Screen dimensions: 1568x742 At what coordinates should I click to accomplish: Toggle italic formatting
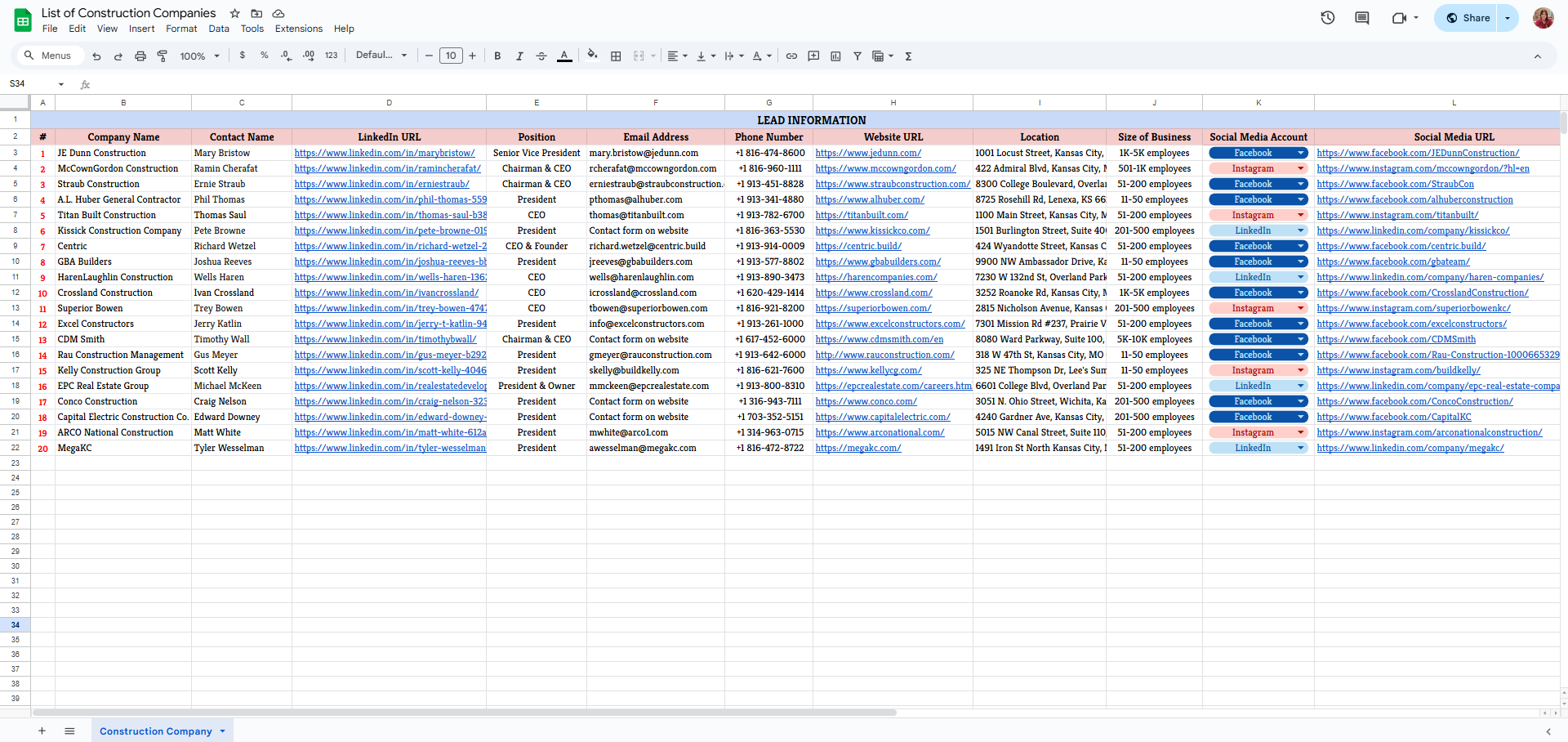click(519, 56)
